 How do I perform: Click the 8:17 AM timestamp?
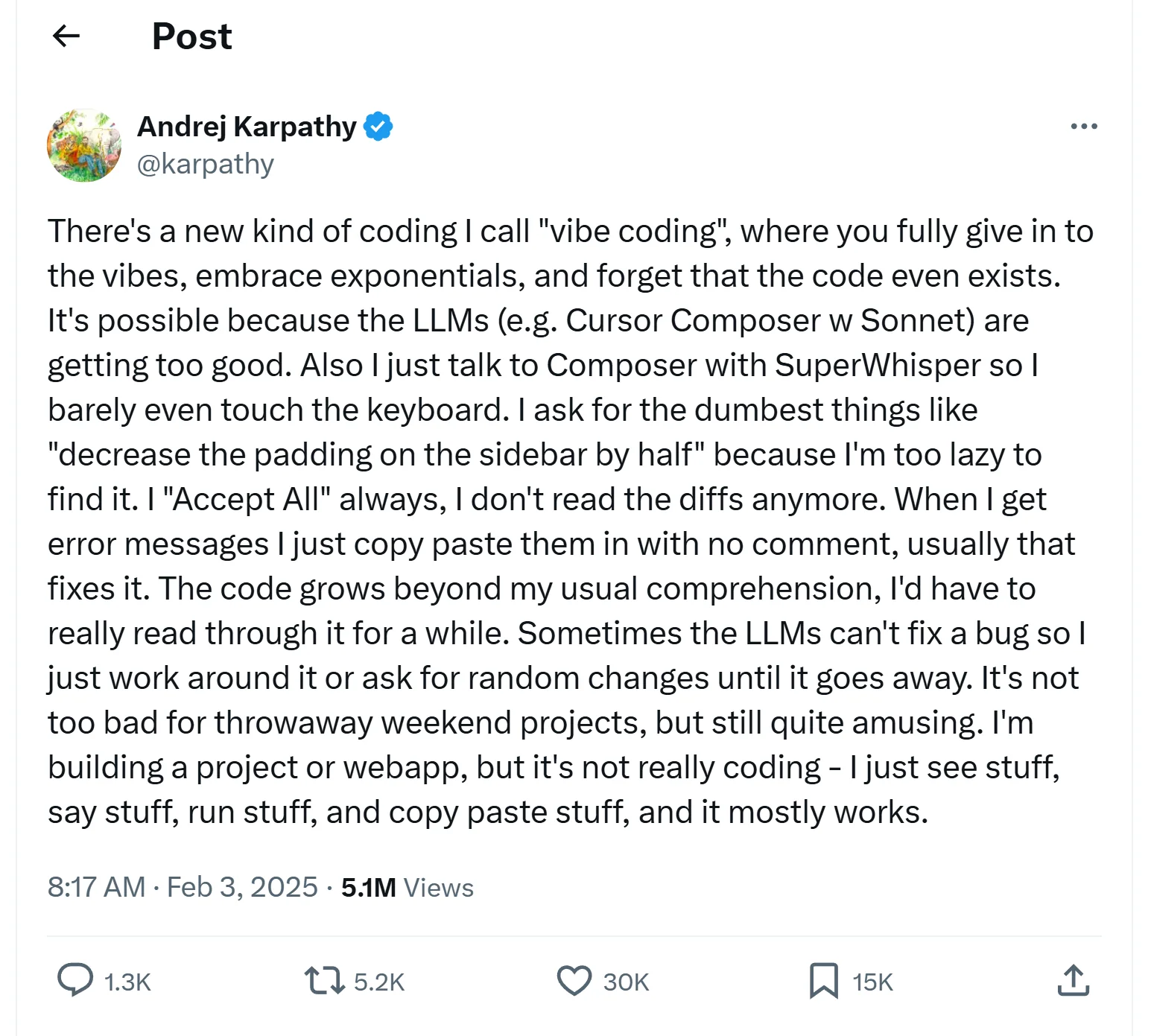(96, 887)
